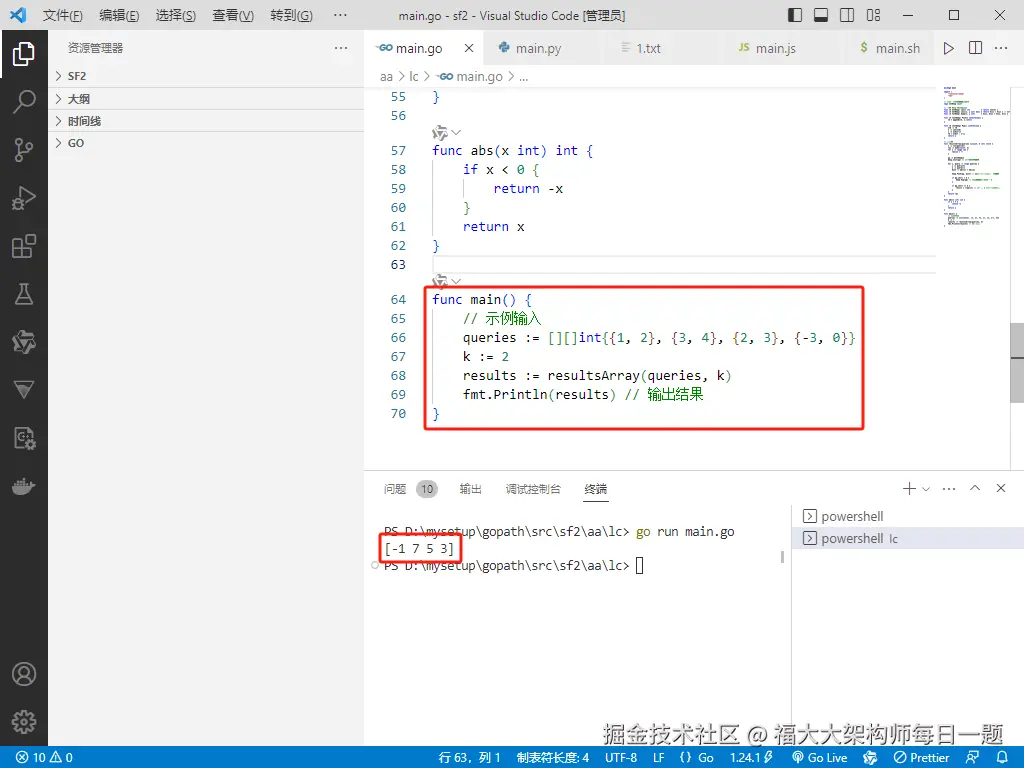Open terminal panel more actions ellipsis

pos(949,488)
